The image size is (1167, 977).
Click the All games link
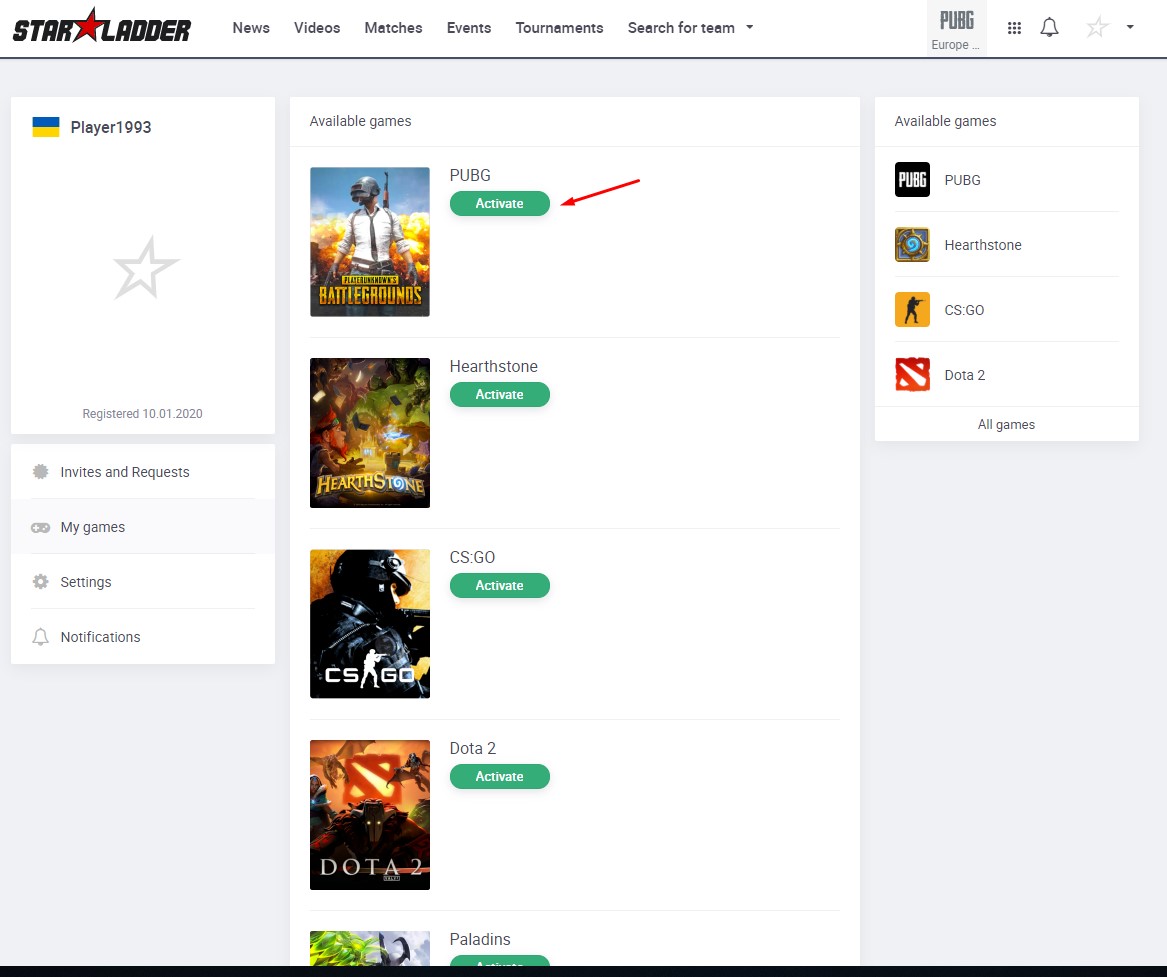[1006, 424]
